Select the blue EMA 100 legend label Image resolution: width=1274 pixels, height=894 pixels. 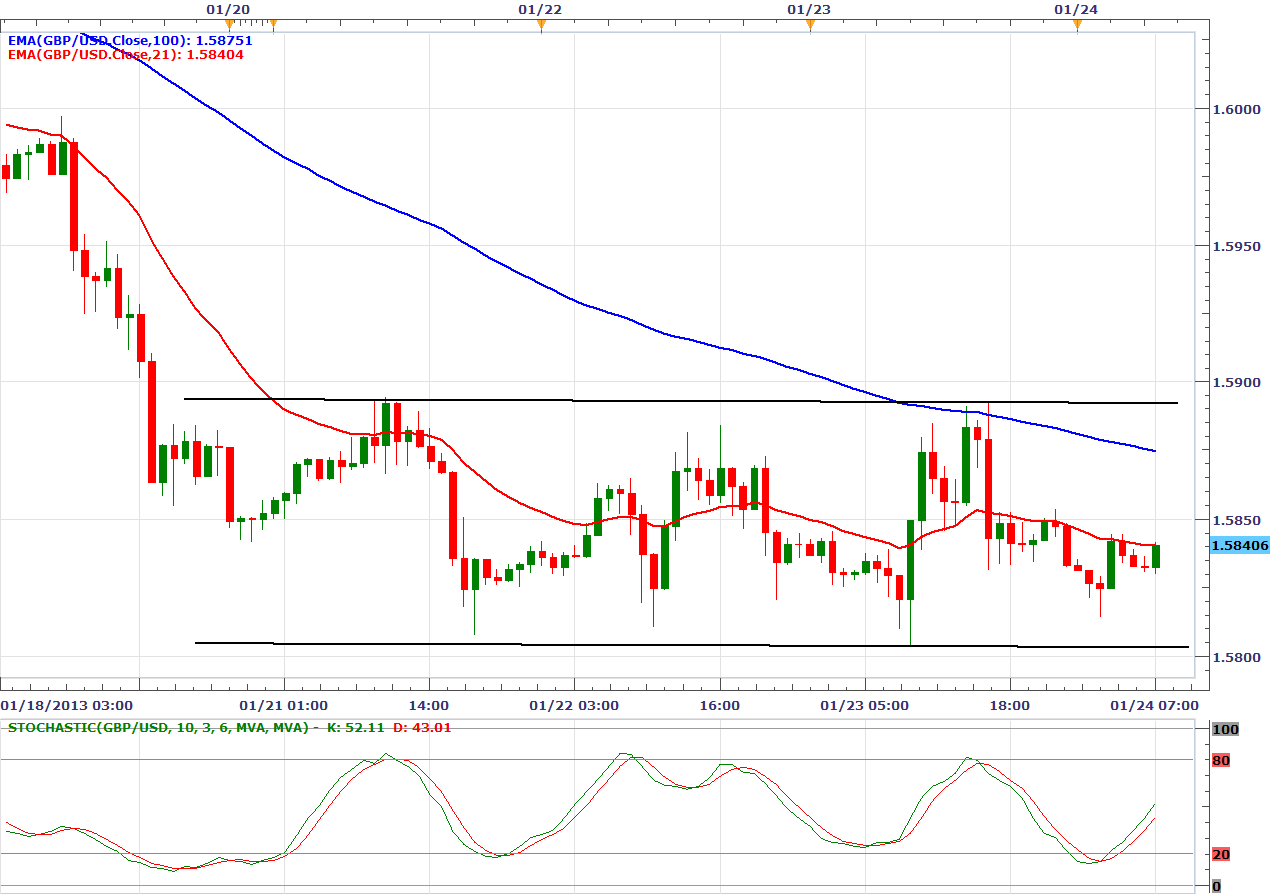click(x=130, y=41)
